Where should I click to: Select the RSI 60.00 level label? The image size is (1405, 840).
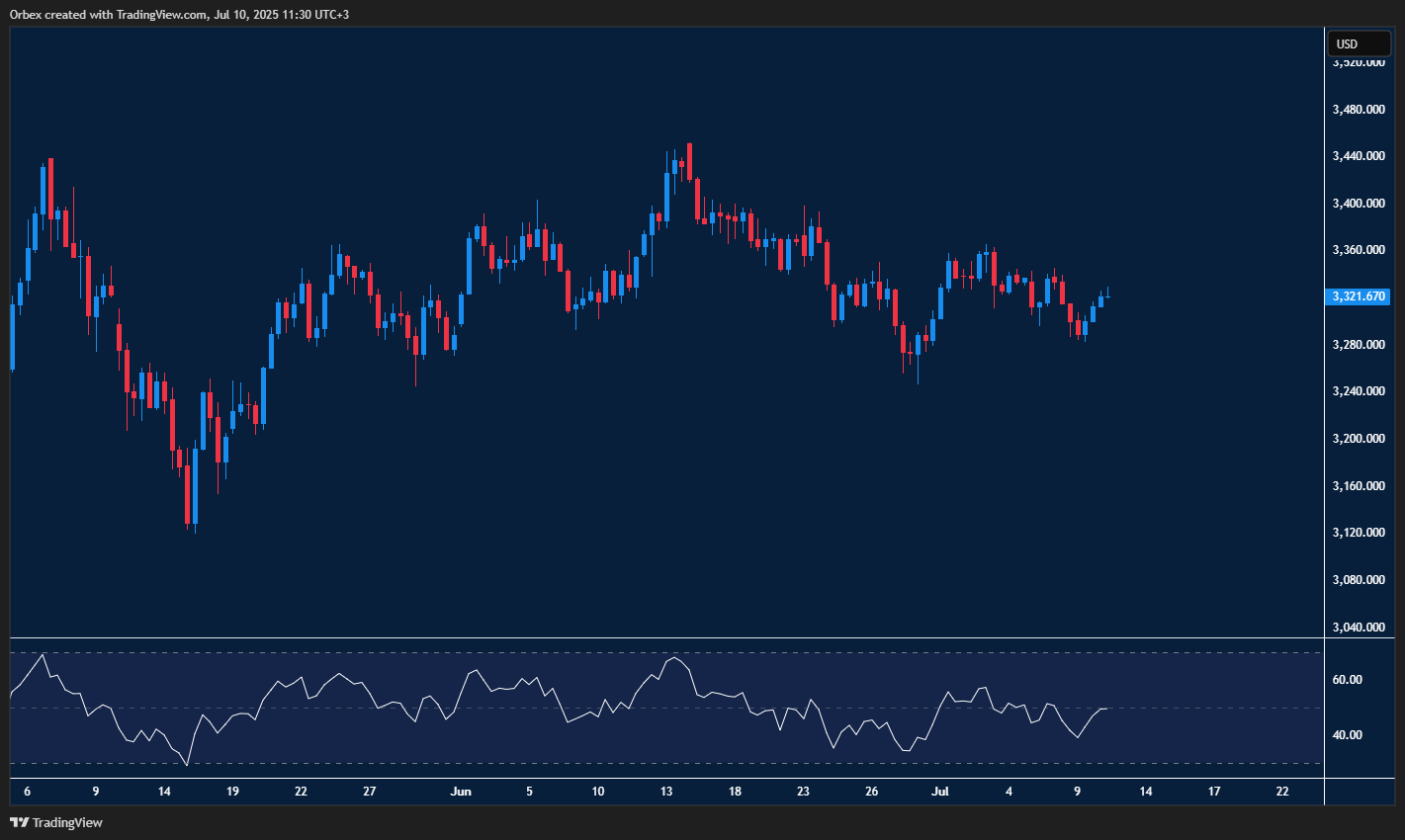click(1348, 680)
